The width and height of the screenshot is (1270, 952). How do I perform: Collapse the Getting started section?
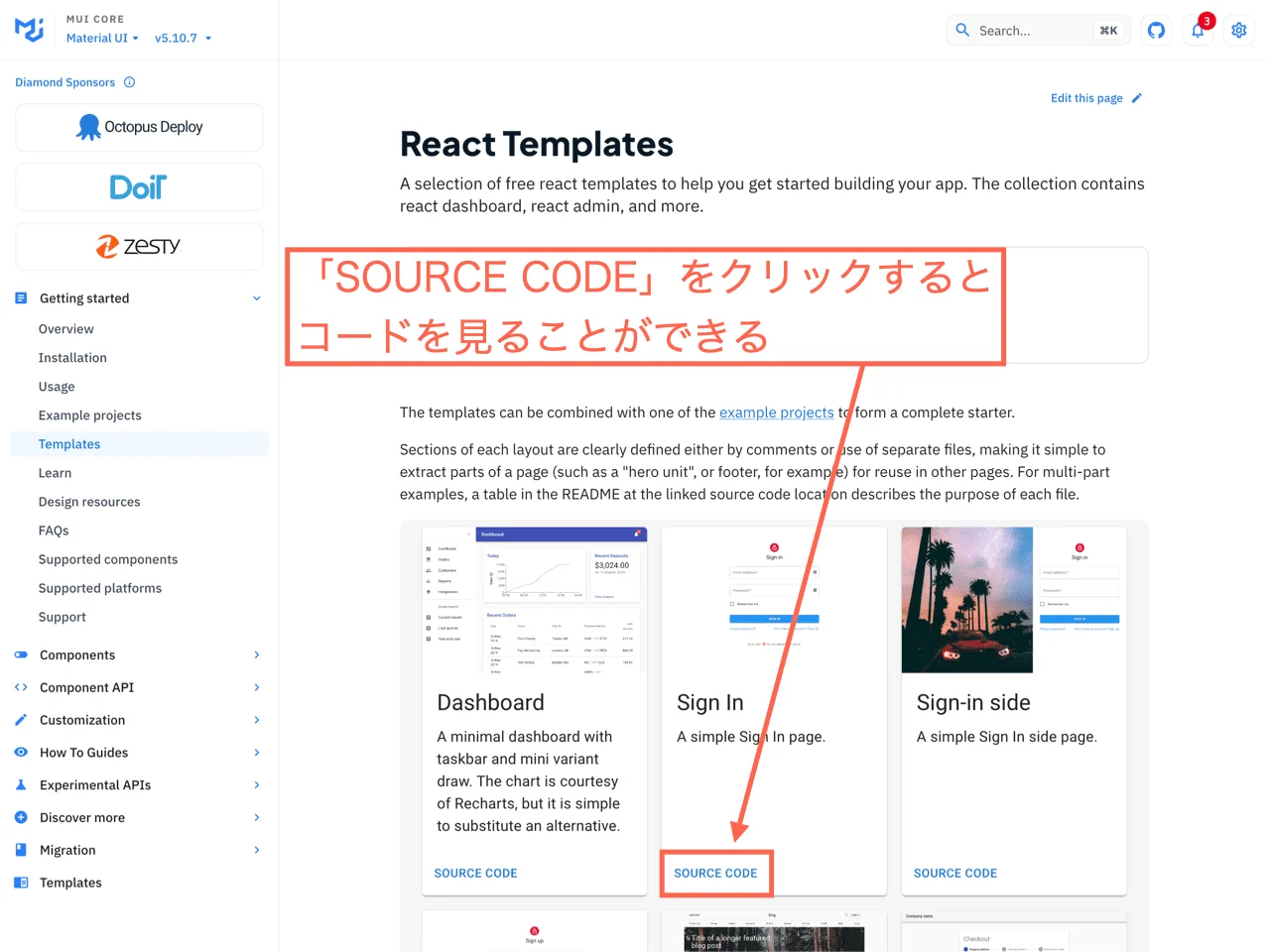click(256, 297)
